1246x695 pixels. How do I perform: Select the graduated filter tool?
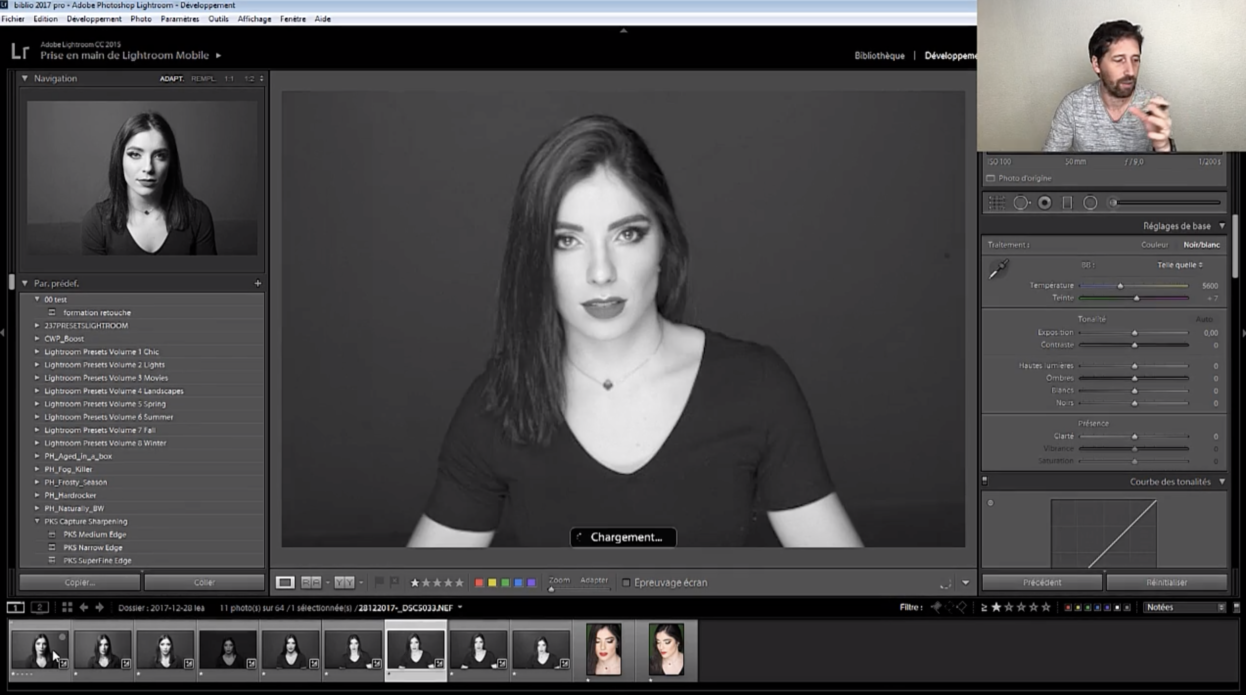(1067, 202)
